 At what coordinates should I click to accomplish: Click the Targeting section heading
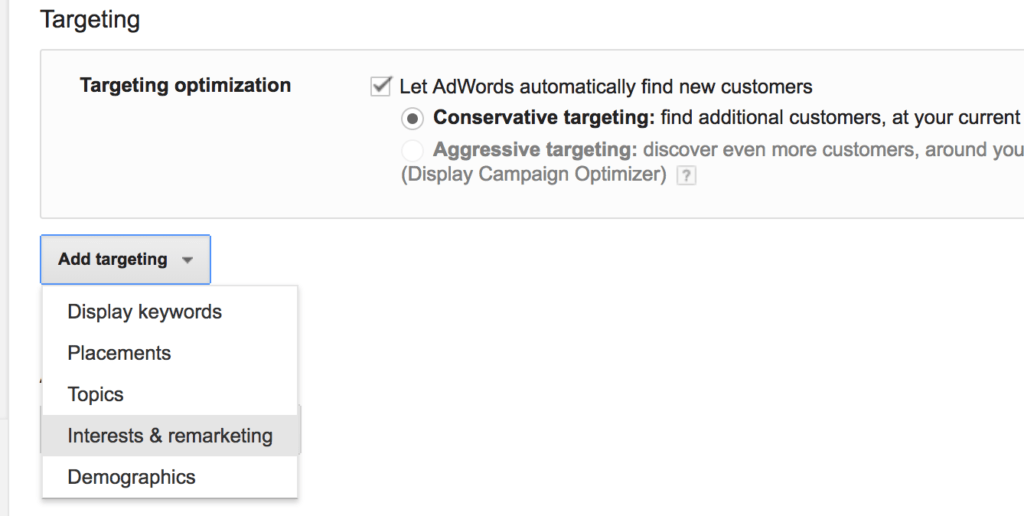click(x=90, y=20)
